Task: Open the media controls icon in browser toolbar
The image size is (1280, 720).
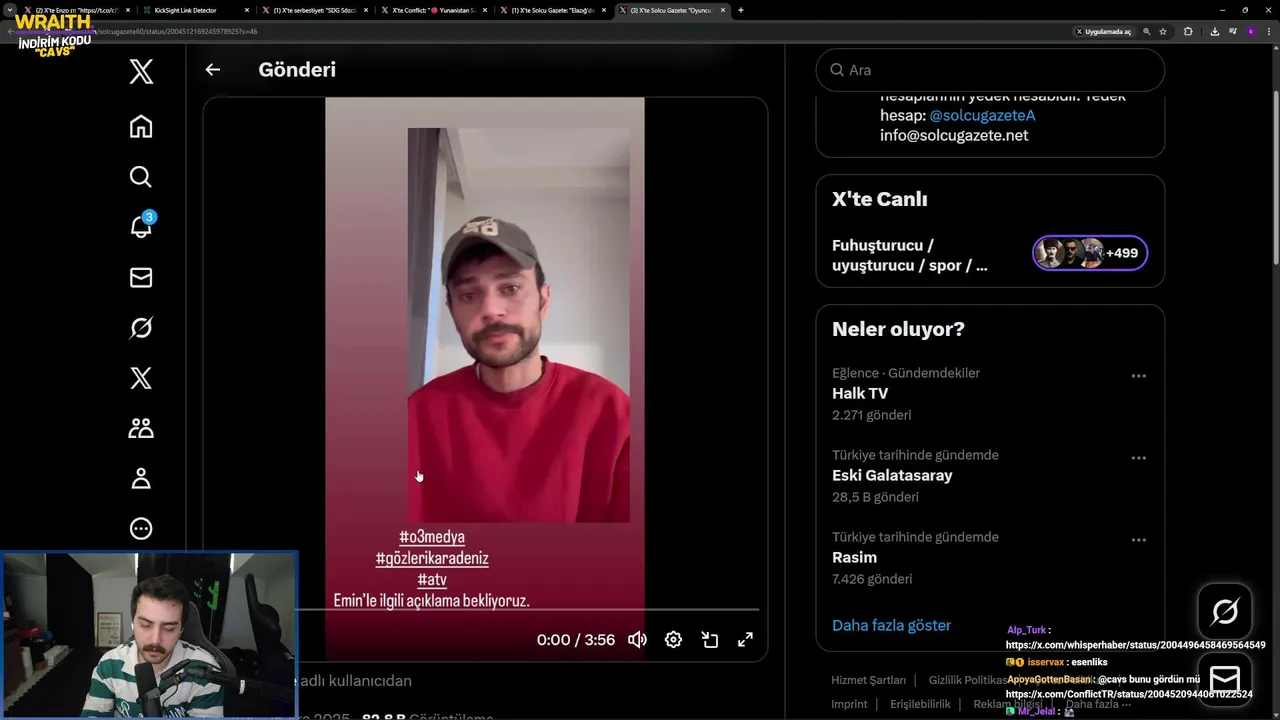Action: pos(1231,31)
